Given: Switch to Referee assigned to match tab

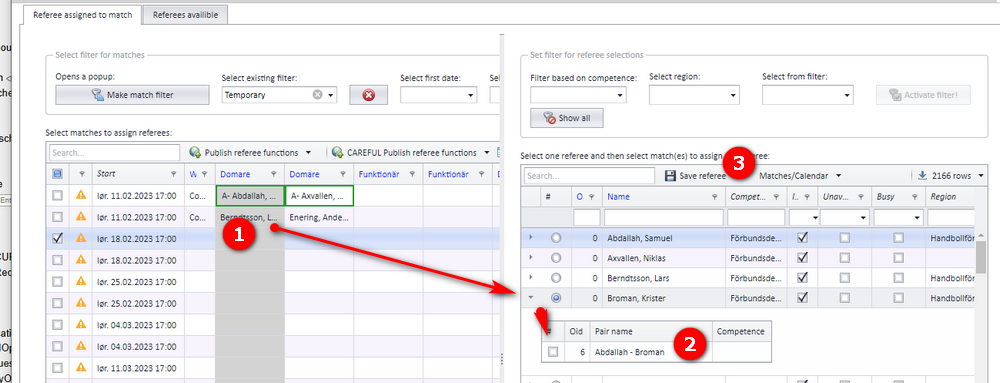Looking at the screenshot, I should pyautogui.click(x=82, y=15).
